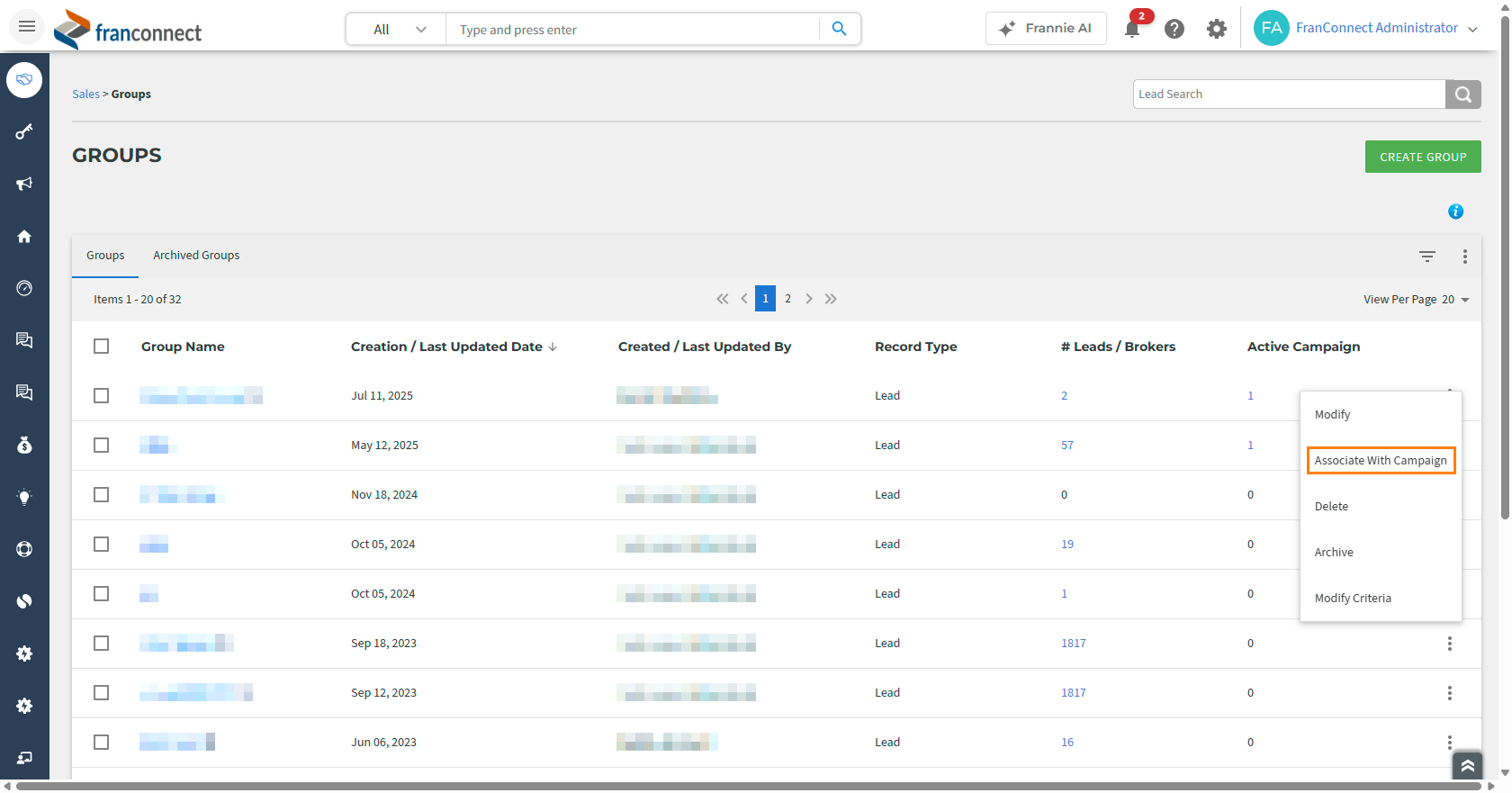The height and width of the screenshot is (793, 1512).
Task: Click the blue info icon below Create Group
Action: [1455, 212]
